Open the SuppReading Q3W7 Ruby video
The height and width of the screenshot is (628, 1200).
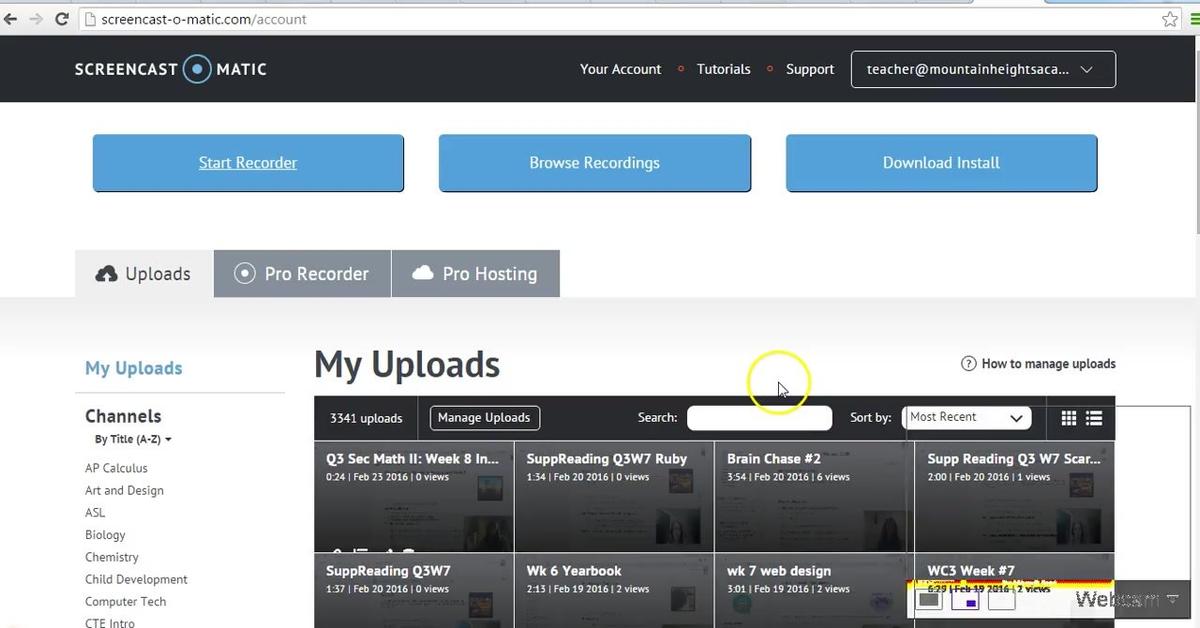tap(614, 497)
